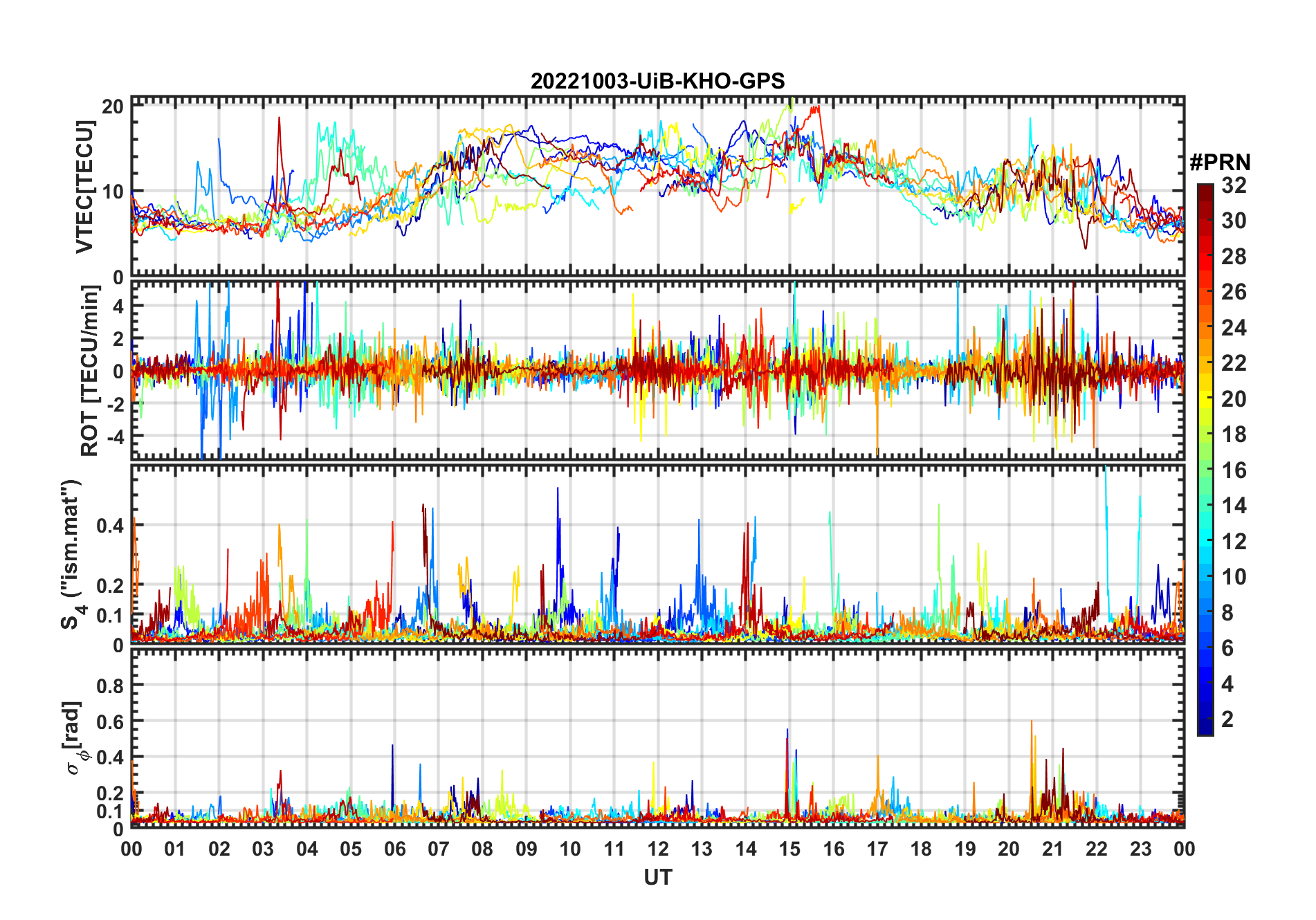
Task: Click colorbar tick label 28
Action: tap(1234, 257)
